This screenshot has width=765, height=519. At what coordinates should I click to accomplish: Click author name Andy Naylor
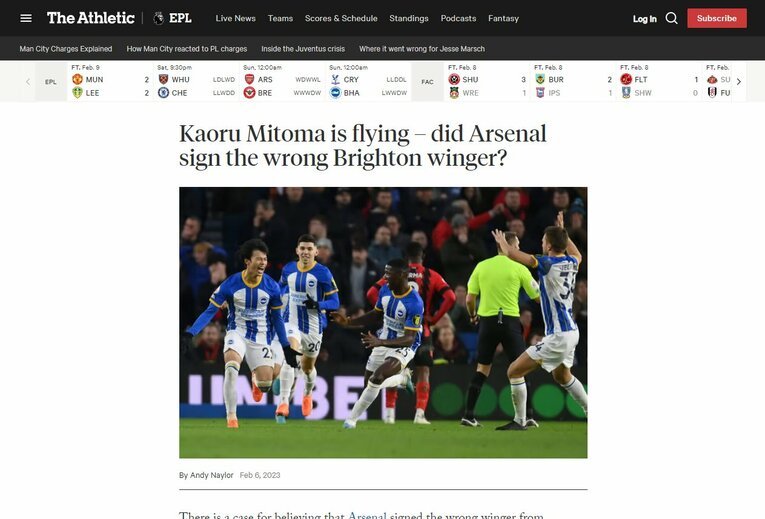(x=211, y=475)
